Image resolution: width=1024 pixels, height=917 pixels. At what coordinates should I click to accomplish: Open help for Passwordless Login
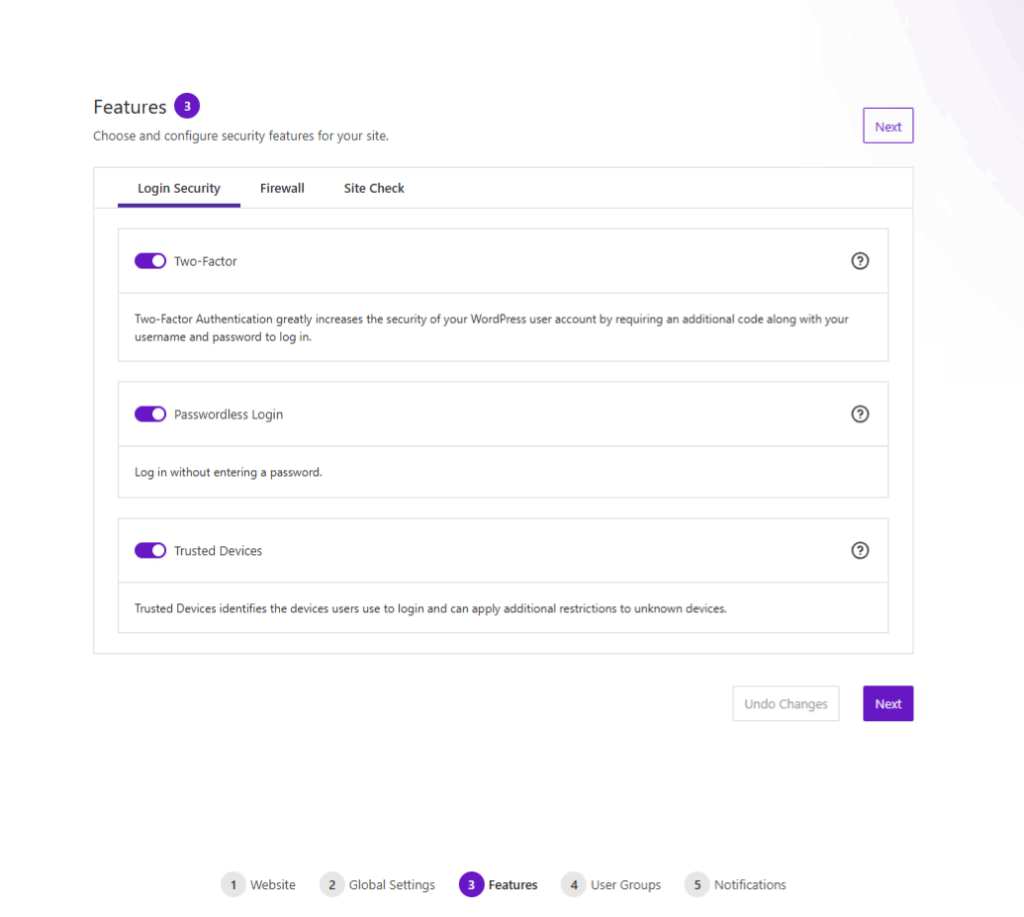860,414
